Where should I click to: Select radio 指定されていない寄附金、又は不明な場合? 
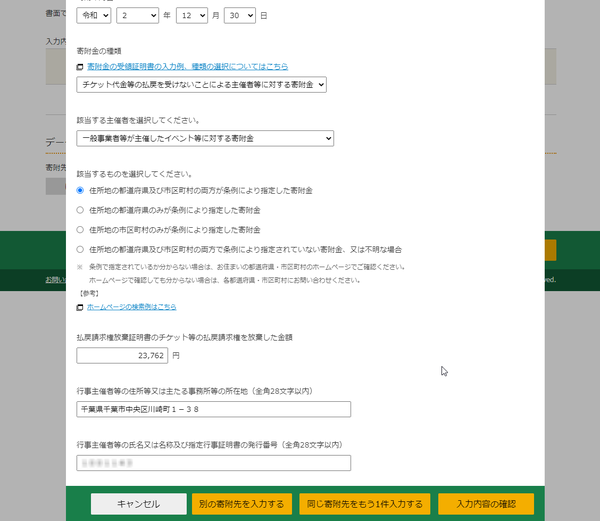click(x=81, y=249)
